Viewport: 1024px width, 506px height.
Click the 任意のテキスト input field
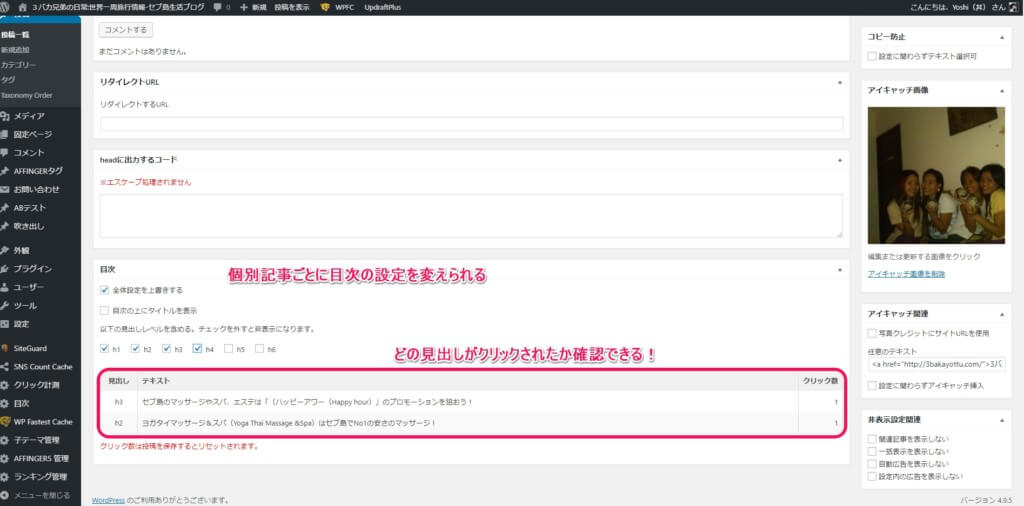coord(936,364)
